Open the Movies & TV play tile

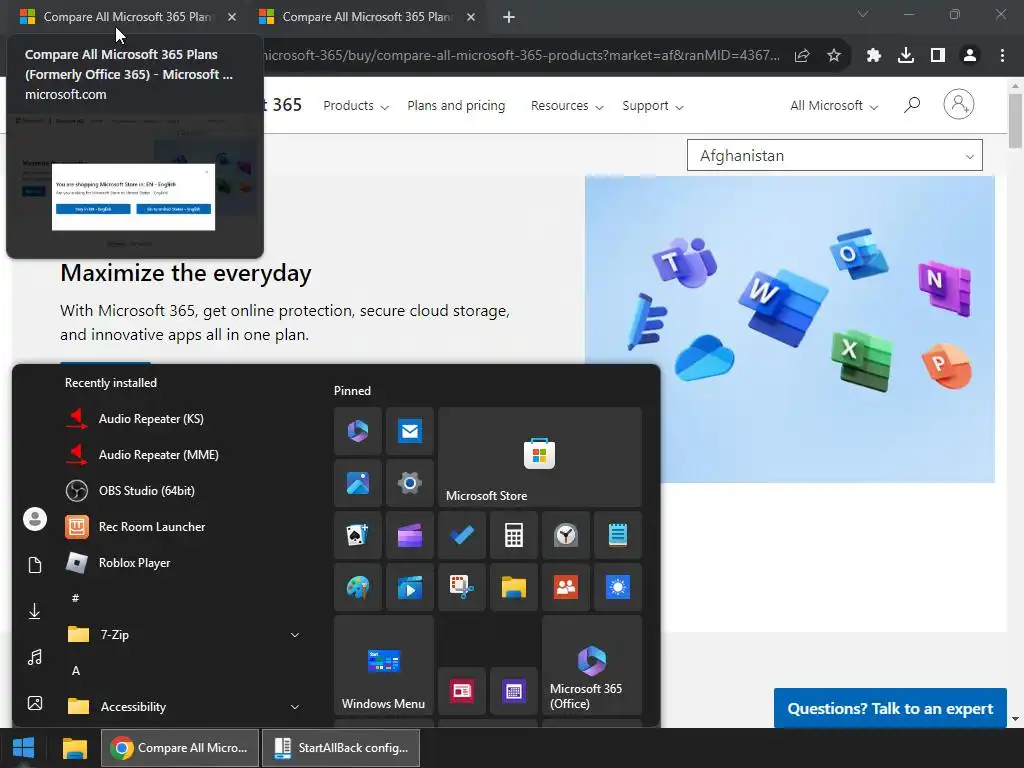click(409, 587)
